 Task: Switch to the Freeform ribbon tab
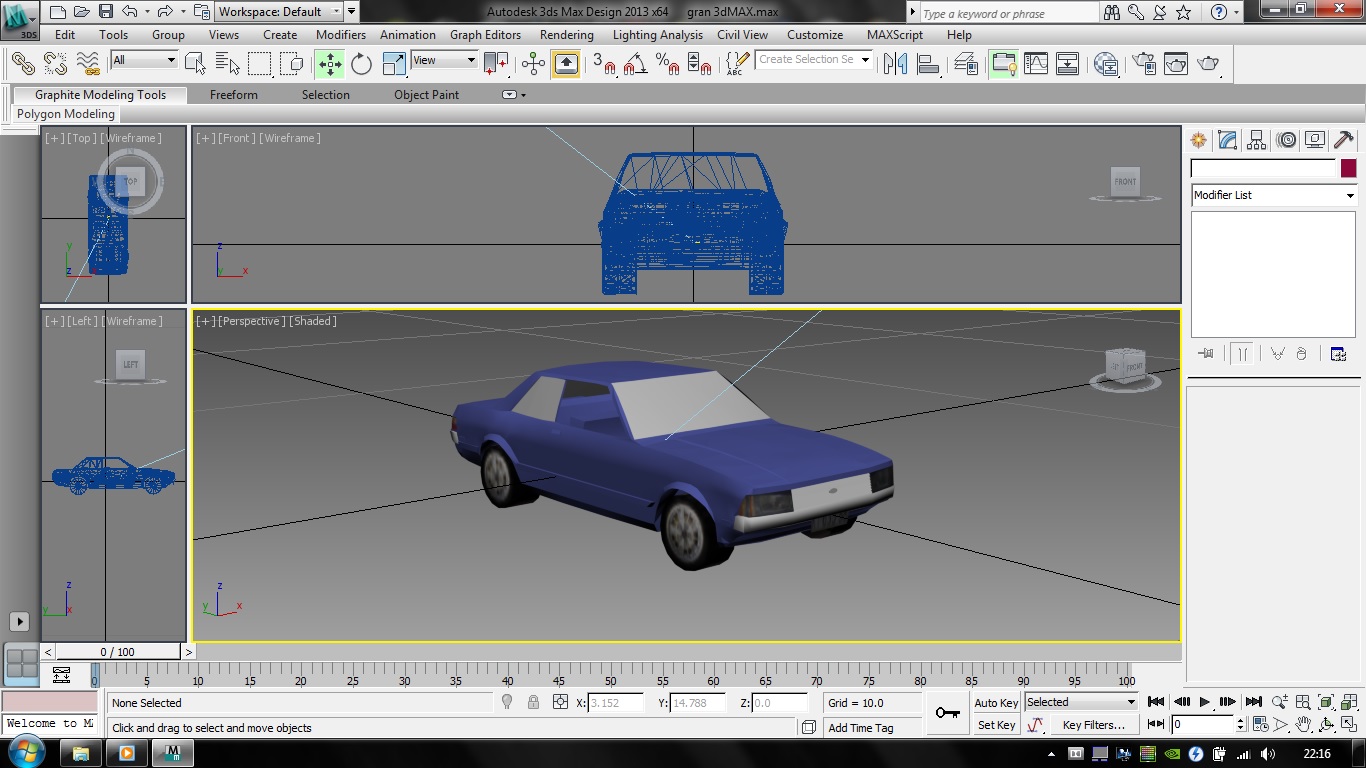[234, 95]
